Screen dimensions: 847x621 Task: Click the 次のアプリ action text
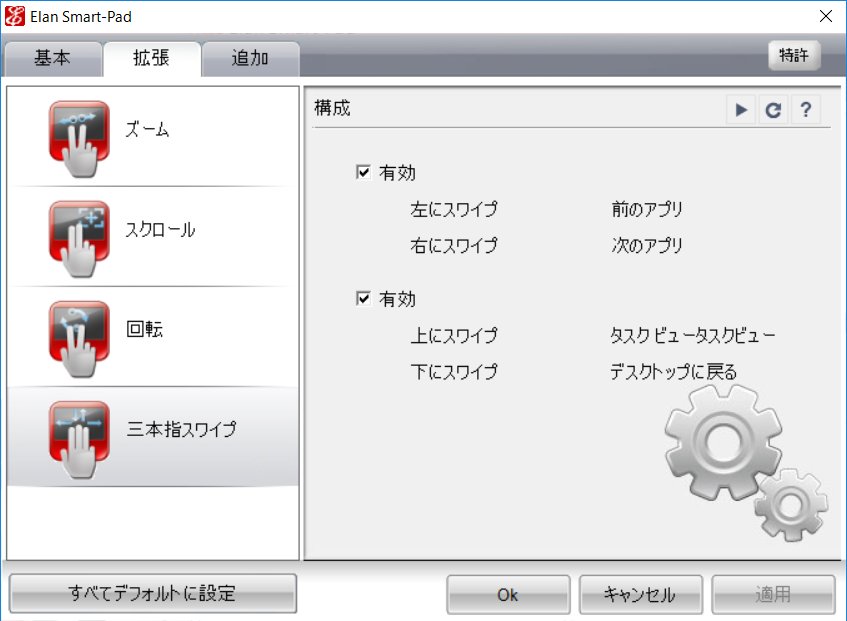click(x=647, y=245)
